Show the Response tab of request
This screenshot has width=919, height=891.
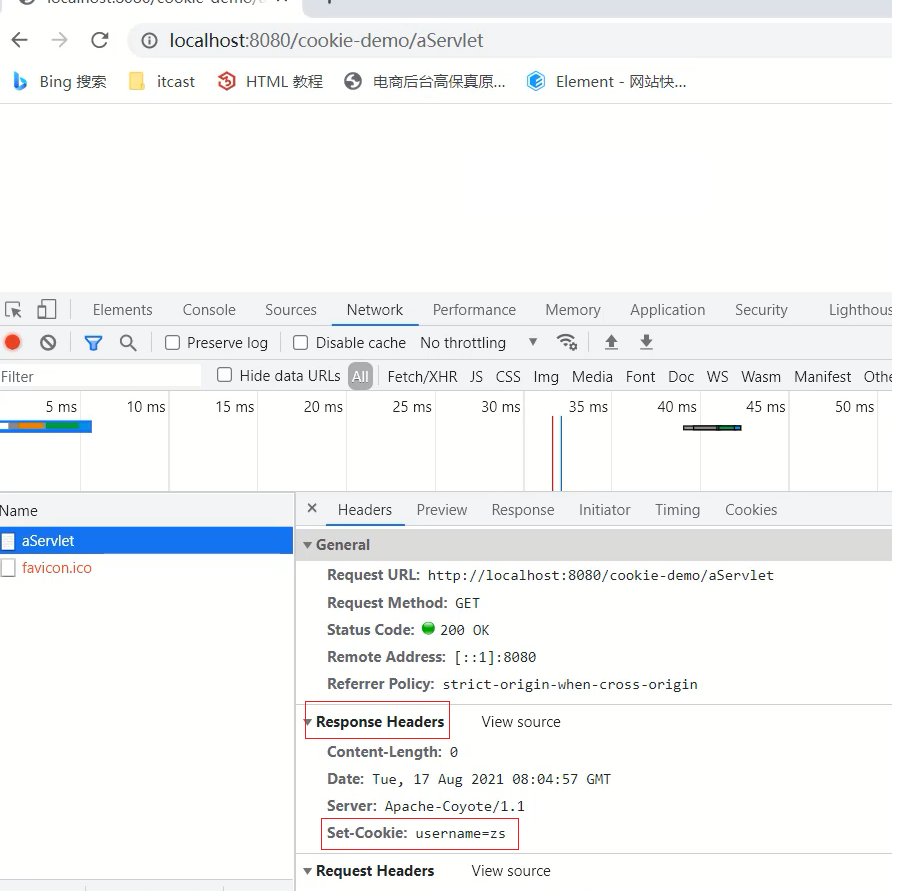523,509
